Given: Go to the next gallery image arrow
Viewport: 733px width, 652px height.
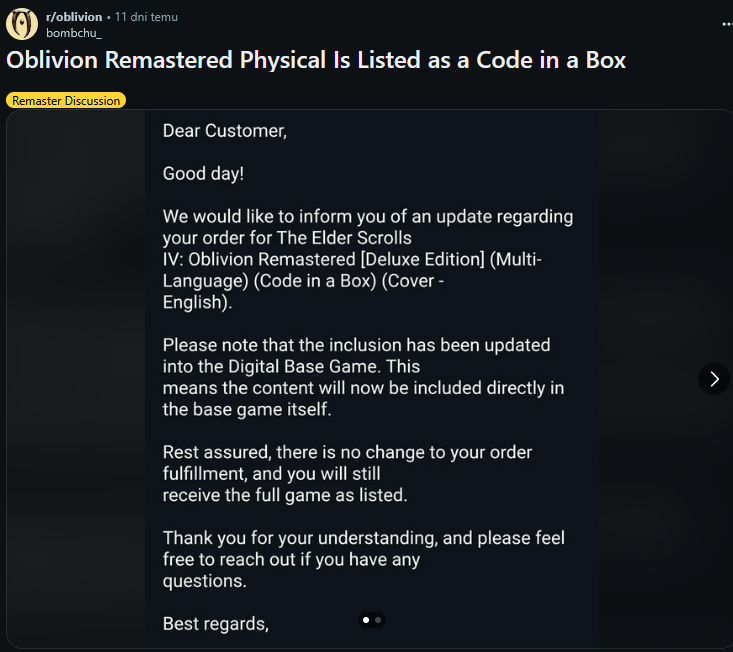Looking at the screenshot, I should click(713, 378).
